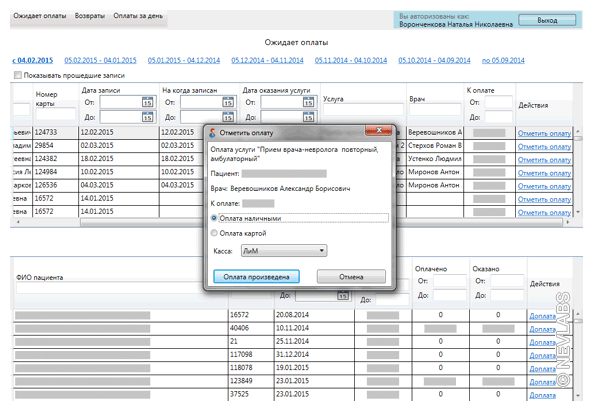Select period 05.11.2014 - 04.10.2014
This screenshot has width=593, height=411.
351,60
